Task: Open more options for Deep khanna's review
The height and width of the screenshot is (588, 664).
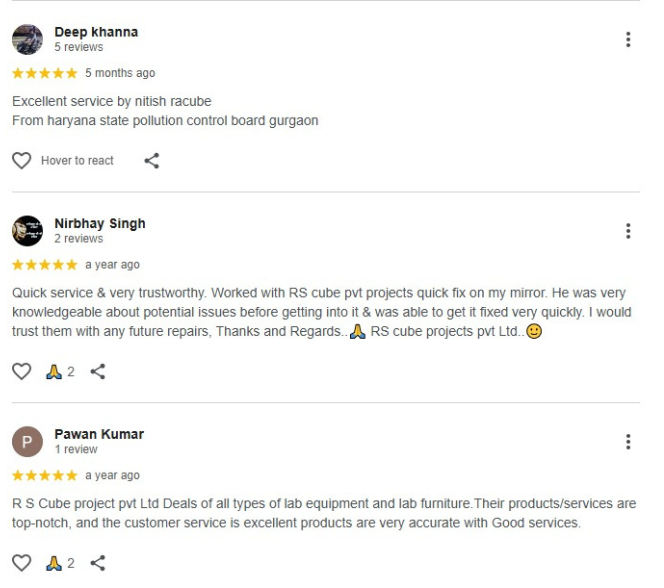Action: click(x=628, y=40)
